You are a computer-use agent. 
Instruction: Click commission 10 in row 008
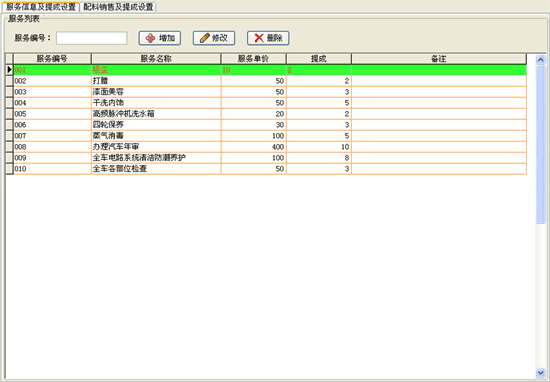click(x=345, y=147)
